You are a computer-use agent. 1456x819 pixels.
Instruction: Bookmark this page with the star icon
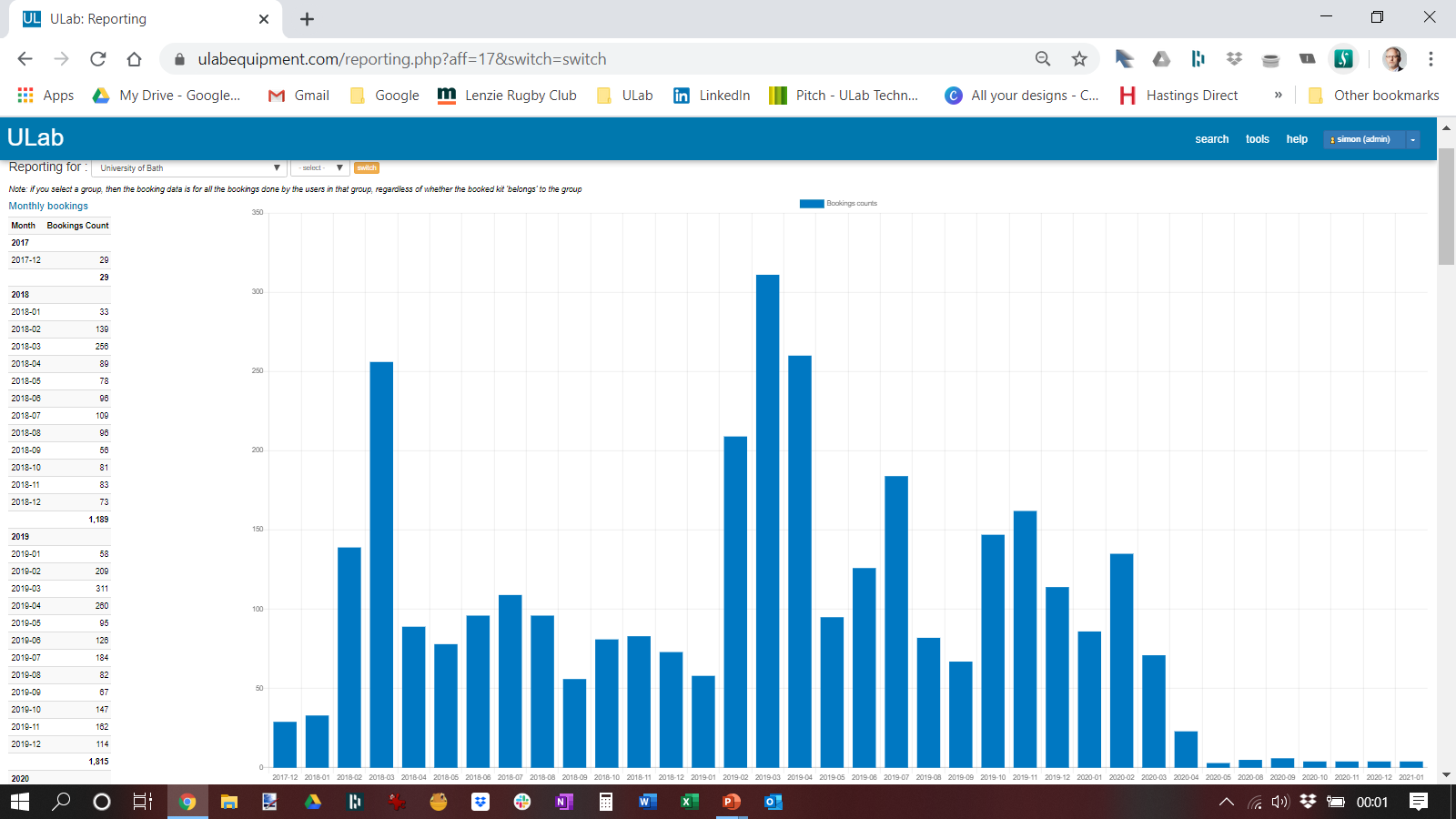[x=1079, y=58]
